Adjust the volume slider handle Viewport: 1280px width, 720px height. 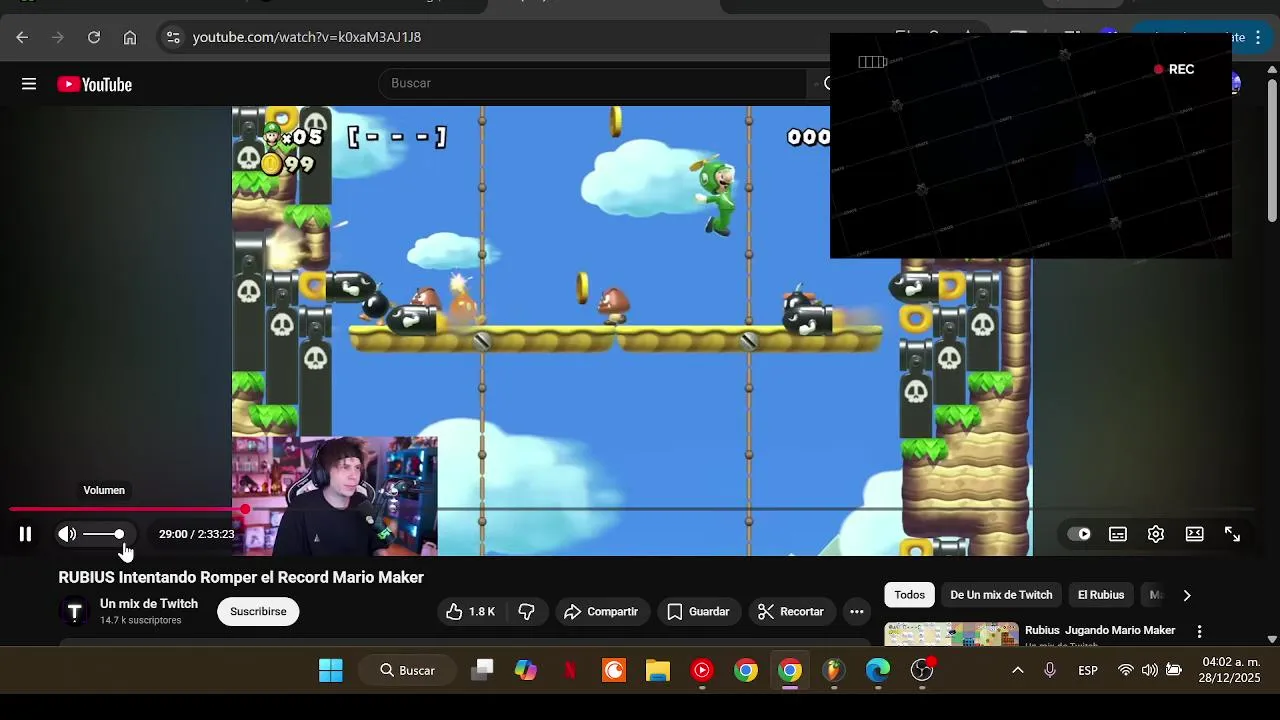pyautogui.click(x=119, y=534)
